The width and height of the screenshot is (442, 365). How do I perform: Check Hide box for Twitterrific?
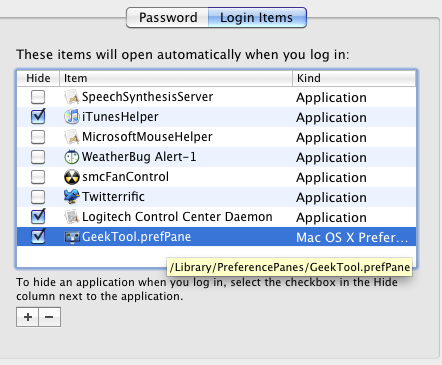[x=38, y=197]
